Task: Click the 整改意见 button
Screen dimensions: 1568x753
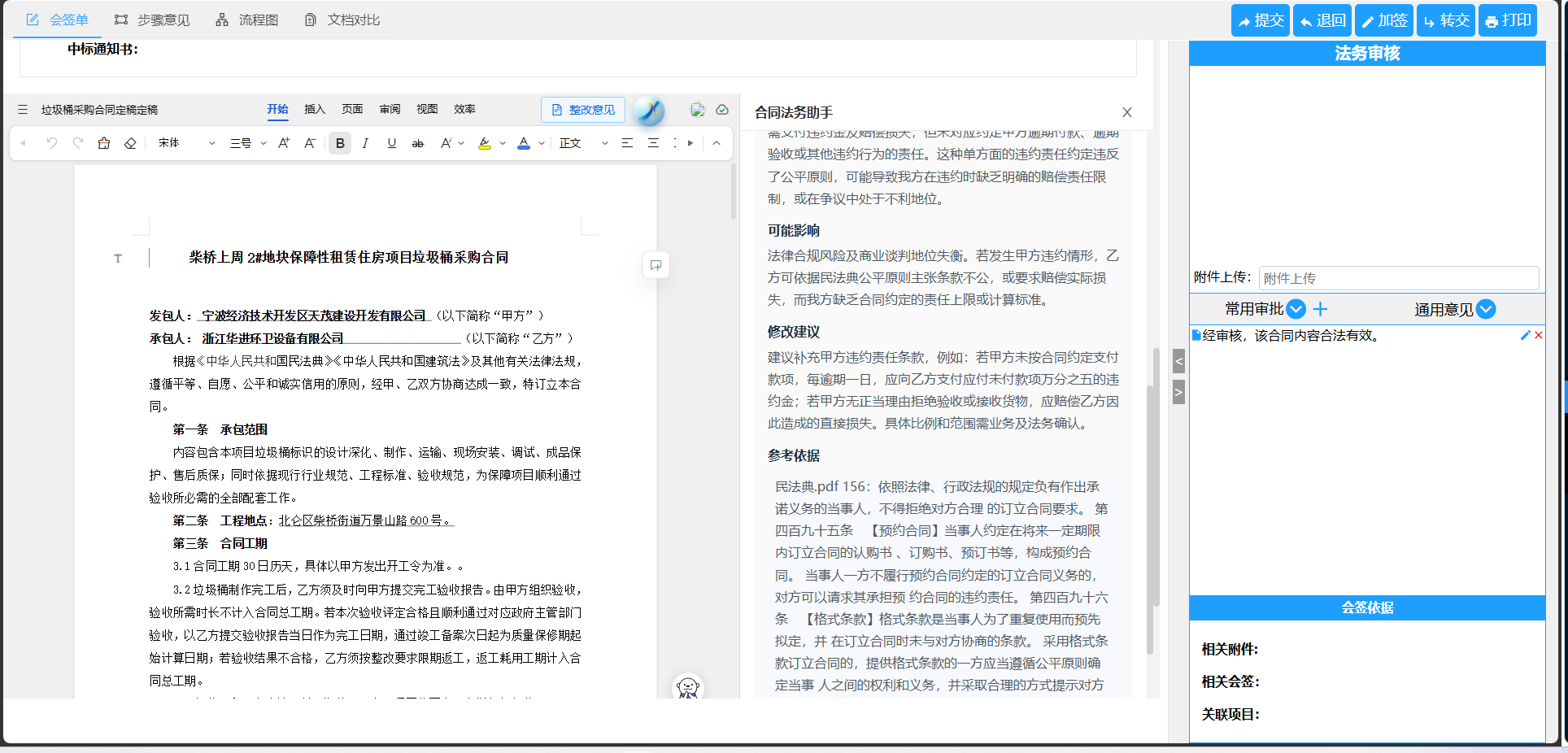Action: (x=583, y=110)
